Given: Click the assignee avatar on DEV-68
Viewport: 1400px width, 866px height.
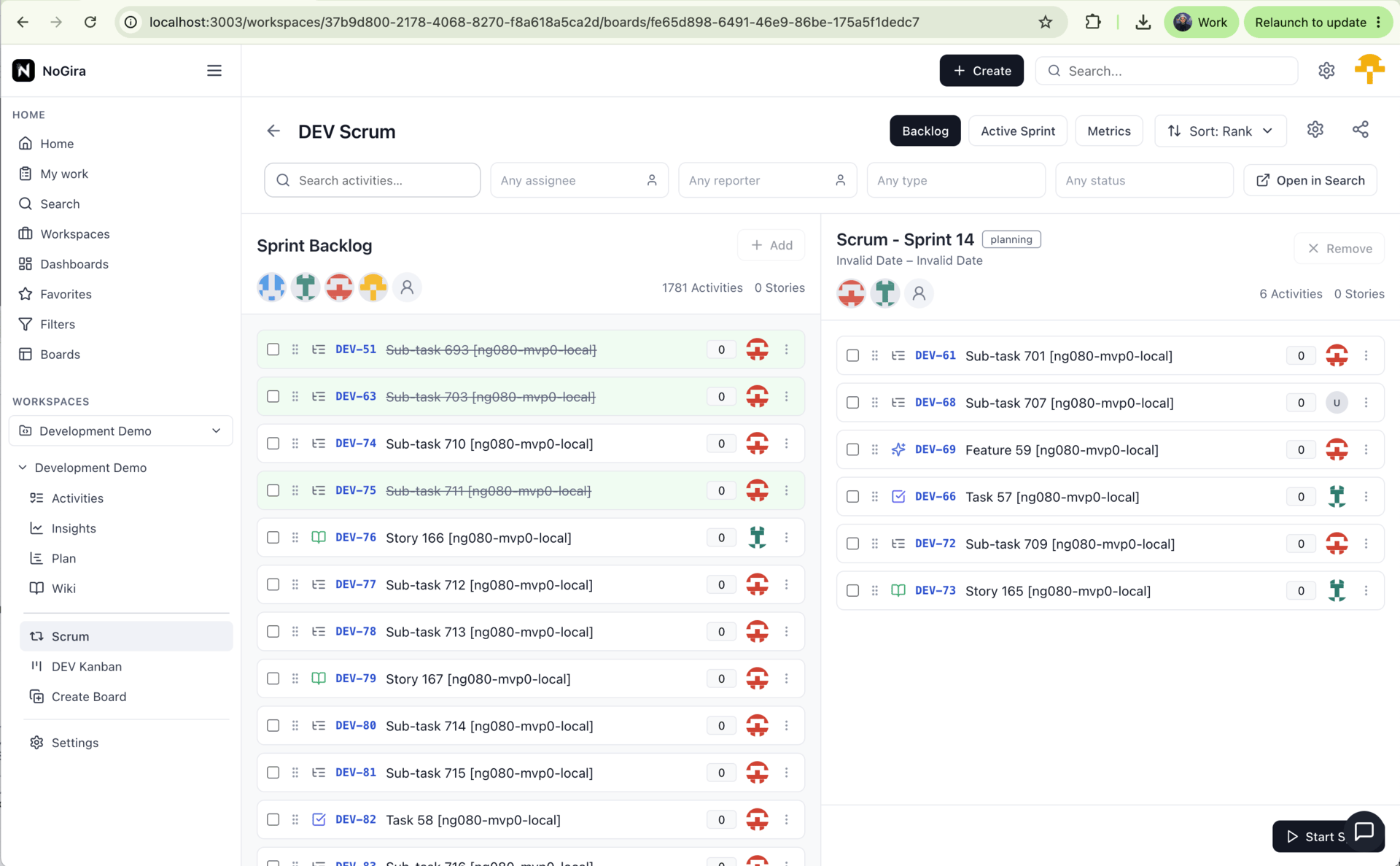Looking at the screenshot, I should click(1337, 403).
